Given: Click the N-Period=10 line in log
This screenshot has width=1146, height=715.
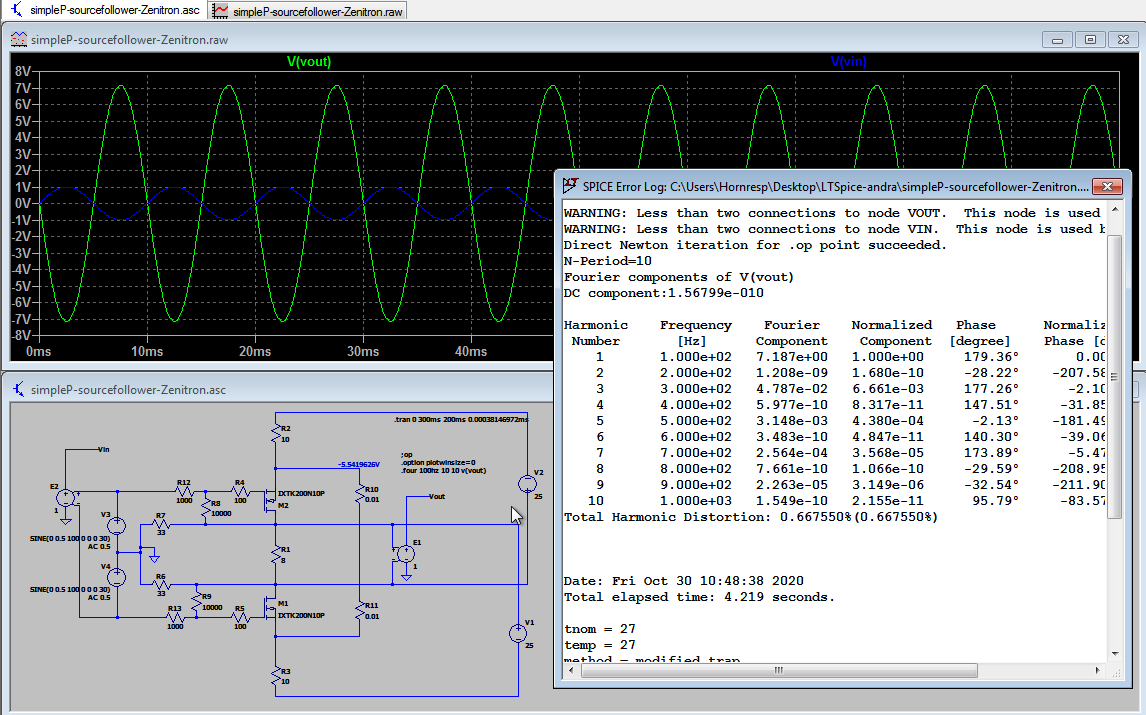Looking at the screenshot, I should coord(607,261).
